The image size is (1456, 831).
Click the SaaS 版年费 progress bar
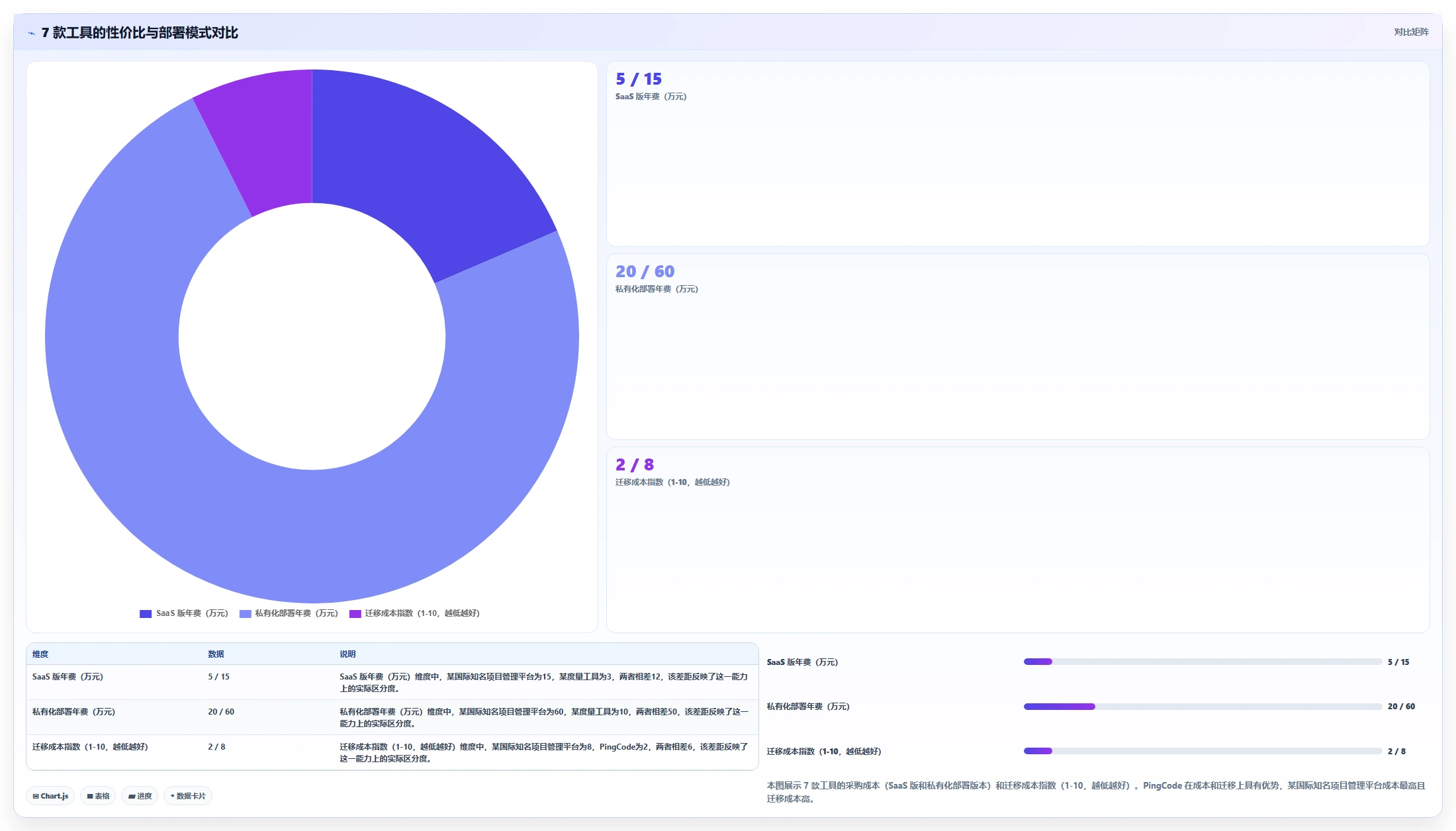click(x=1203, y=662)
